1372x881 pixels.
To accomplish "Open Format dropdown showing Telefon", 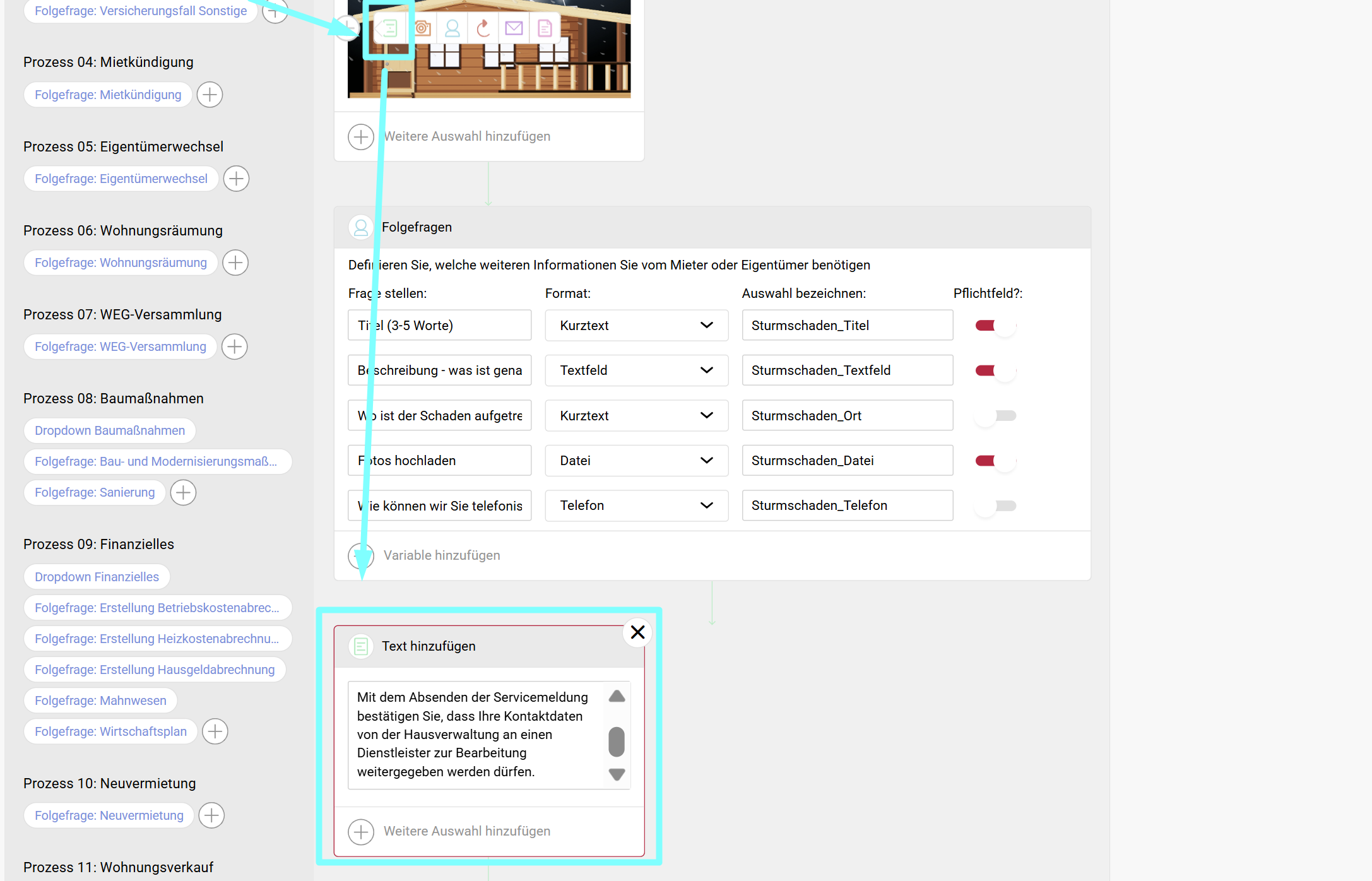I will coord(636,506).
